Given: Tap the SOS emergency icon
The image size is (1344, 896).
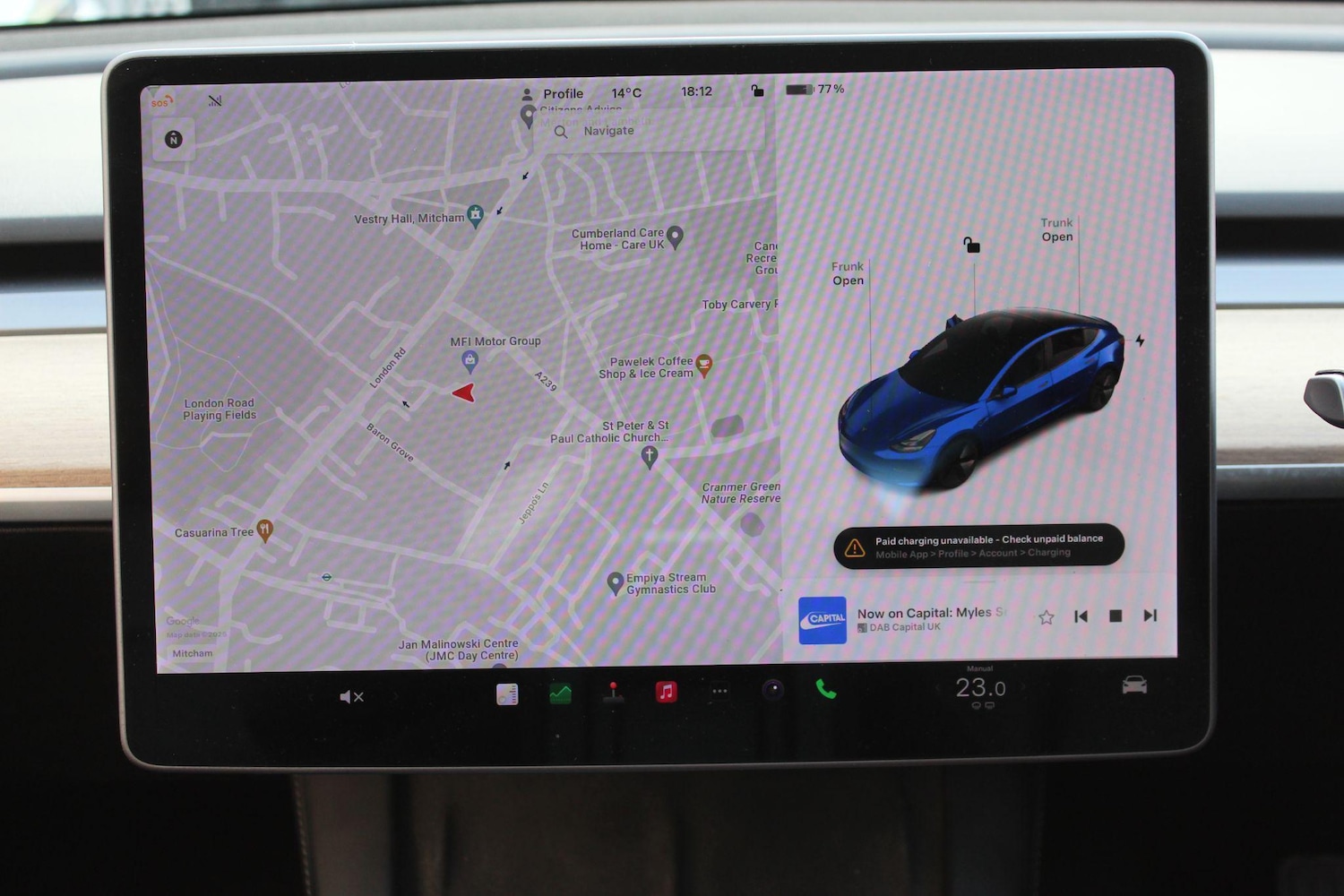Looking at the screenshot, I should (161, 102).
